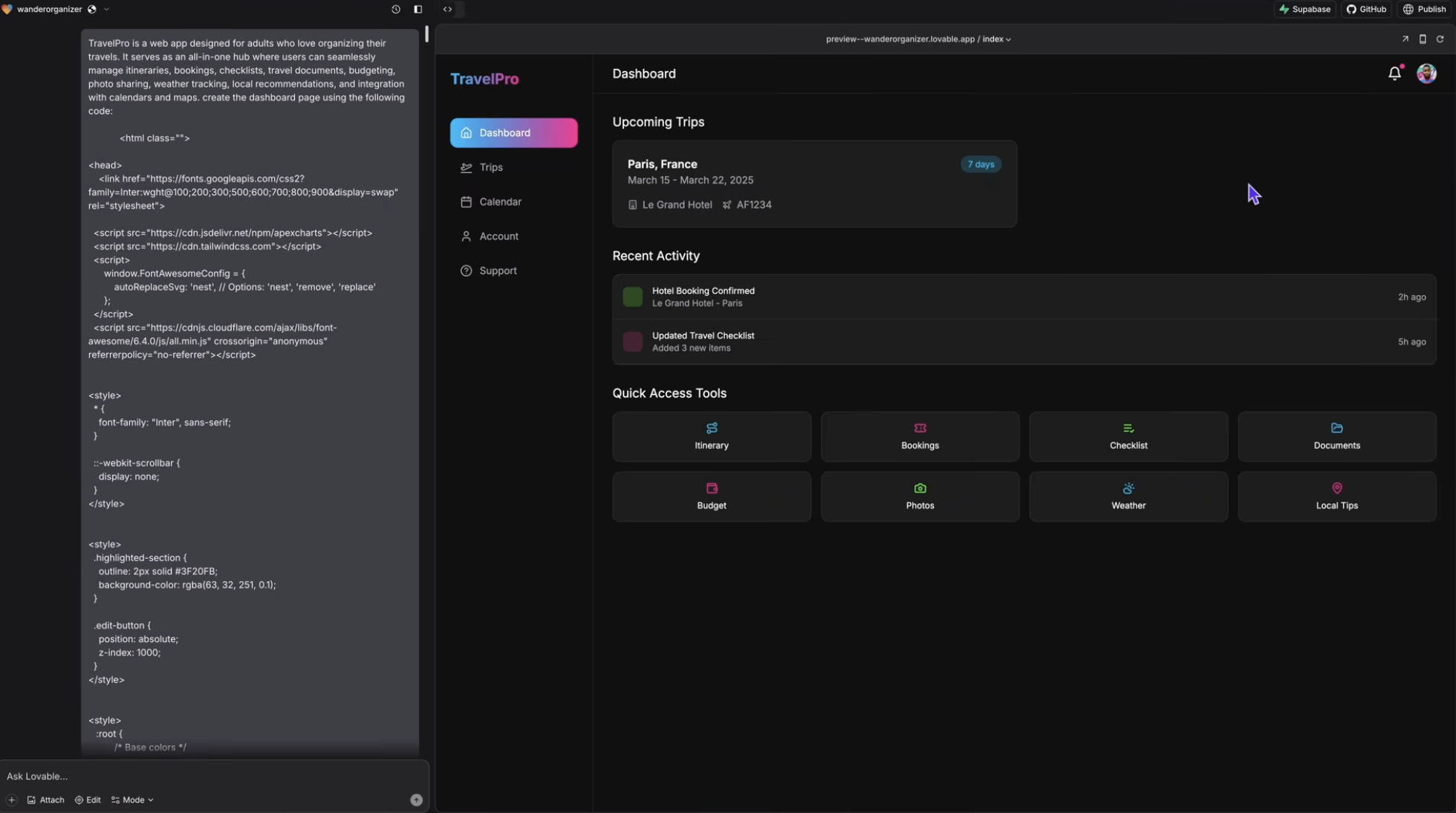Click the chat panel scrollbar
This screenshot has height=813, width=1456.
(x=427, y=34)
